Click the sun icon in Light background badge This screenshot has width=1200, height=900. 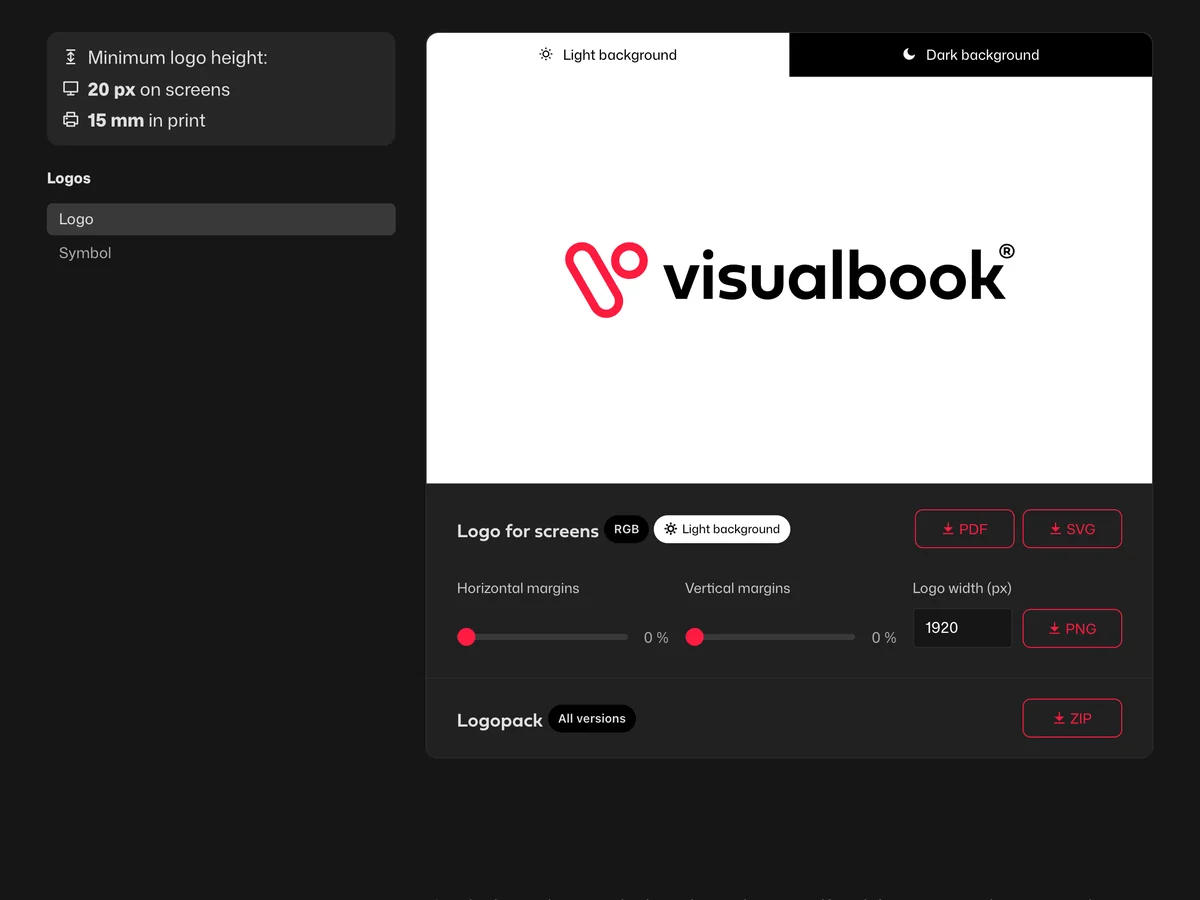click(670, 529)
